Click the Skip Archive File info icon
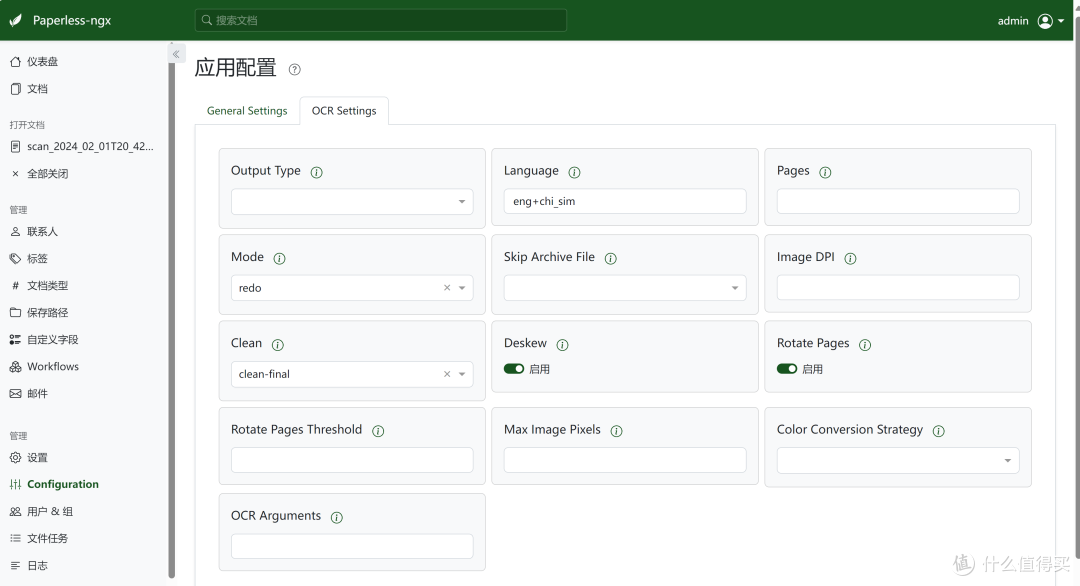The height and width of the screenshot is (586, 1080). [611, 258]
